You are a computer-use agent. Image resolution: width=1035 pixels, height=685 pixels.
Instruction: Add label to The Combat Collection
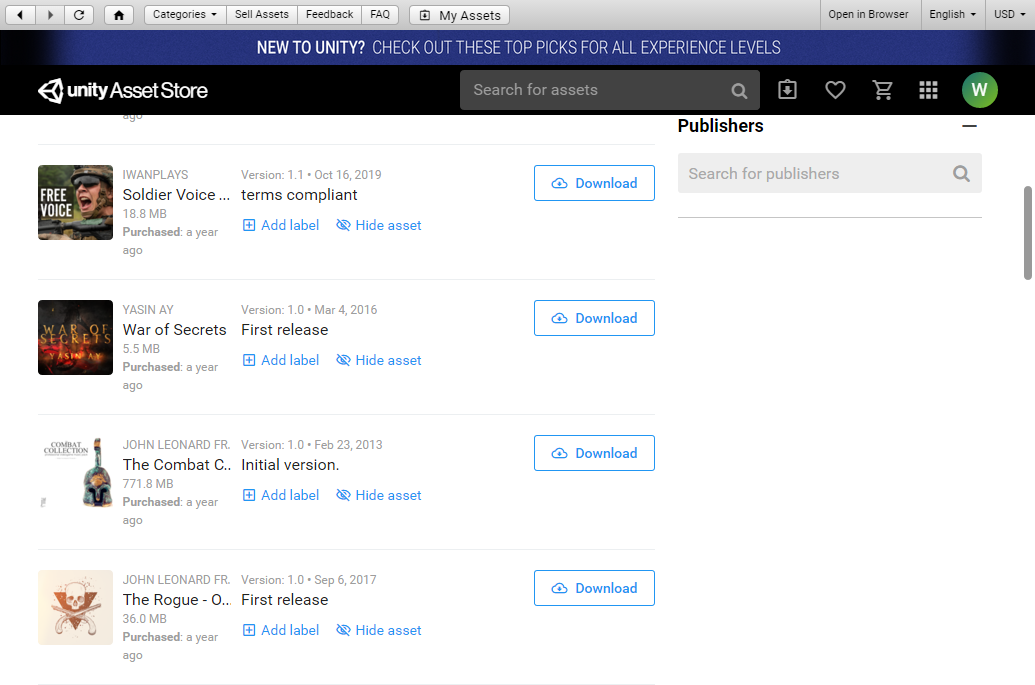coord(281,495)
